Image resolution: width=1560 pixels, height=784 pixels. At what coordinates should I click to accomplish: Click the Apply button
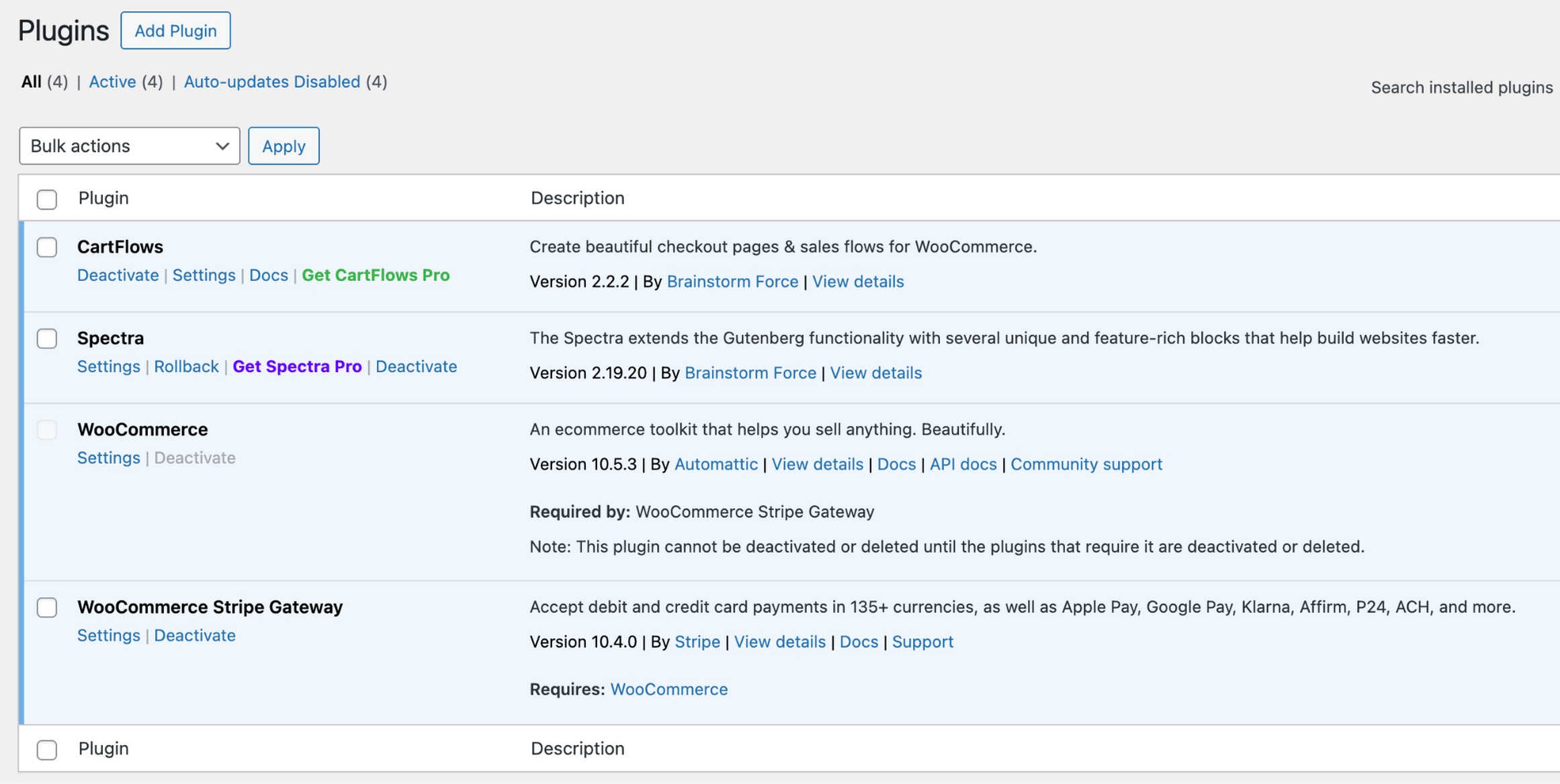pyautogui.click(x=283, y=146)
